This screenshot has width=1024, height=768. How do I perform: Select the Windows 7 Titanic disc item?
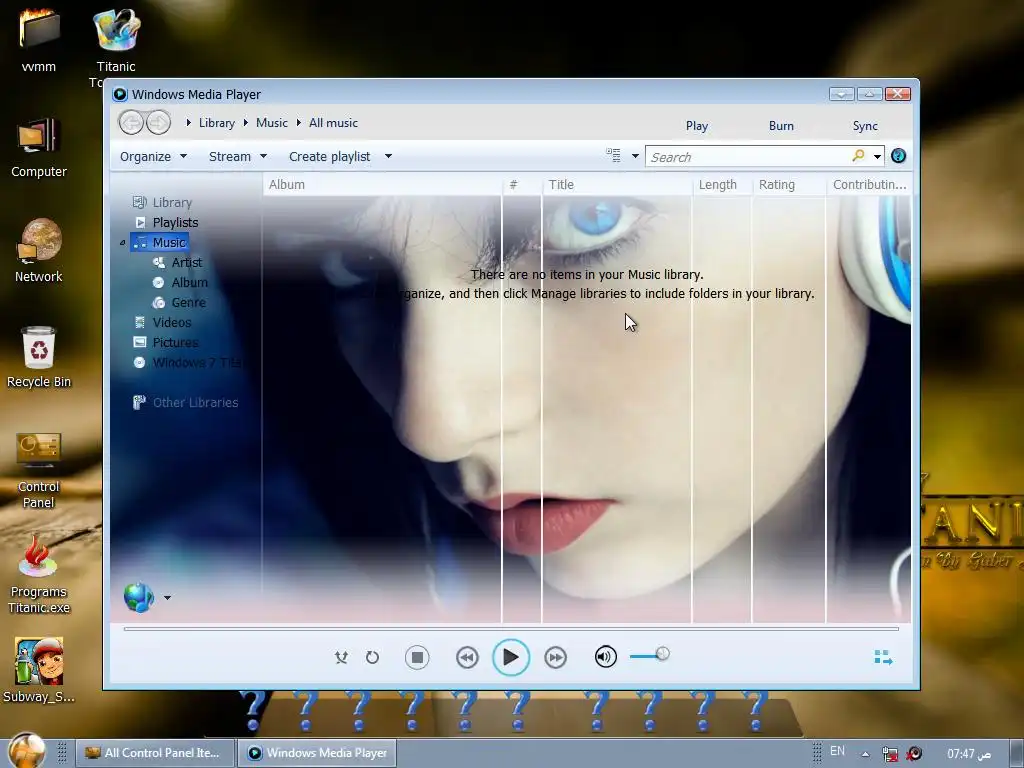tap(188, 362)
